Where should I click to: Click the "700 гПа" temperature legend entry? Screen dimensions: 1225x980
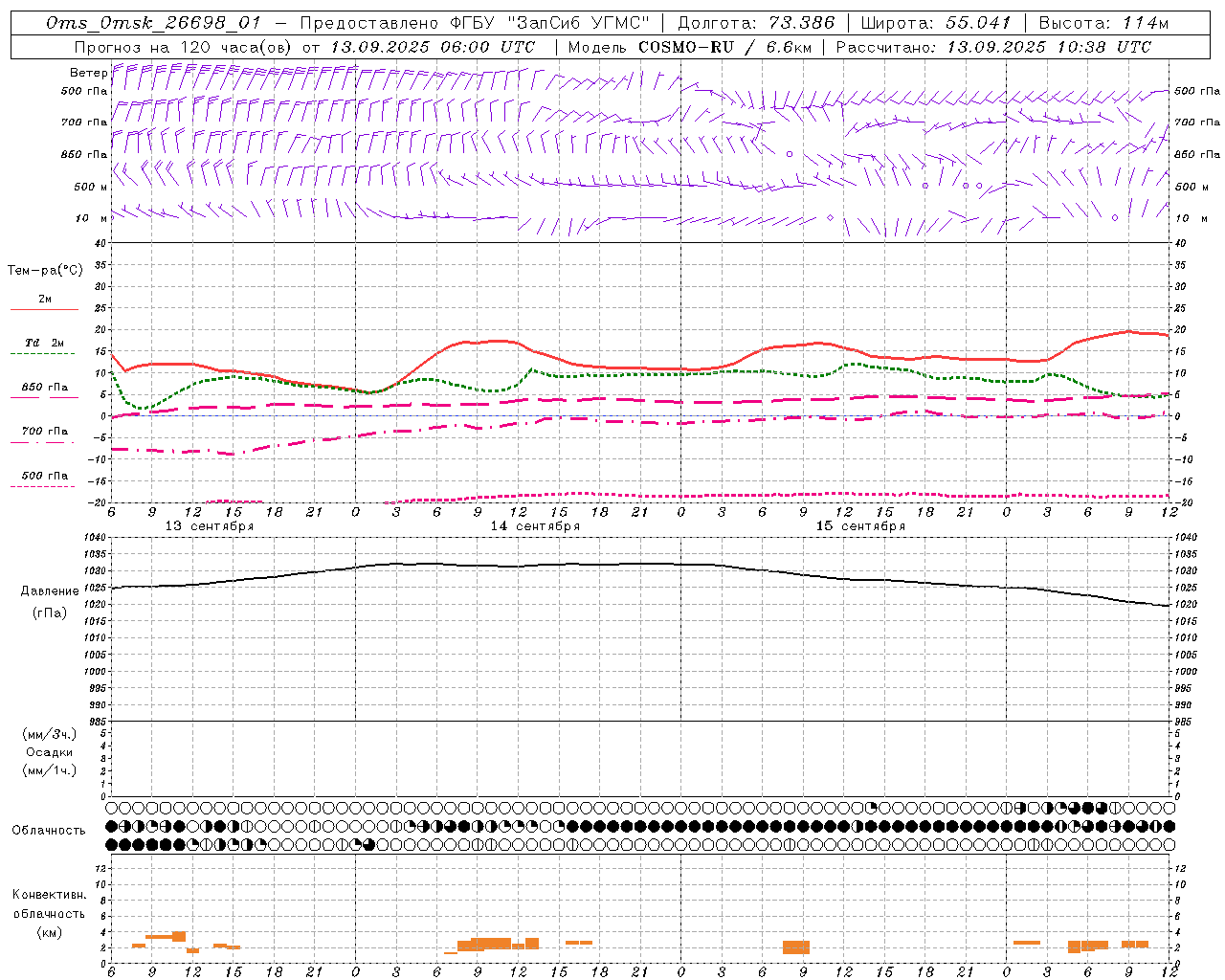pyautogui.click(x=45, y=432)
